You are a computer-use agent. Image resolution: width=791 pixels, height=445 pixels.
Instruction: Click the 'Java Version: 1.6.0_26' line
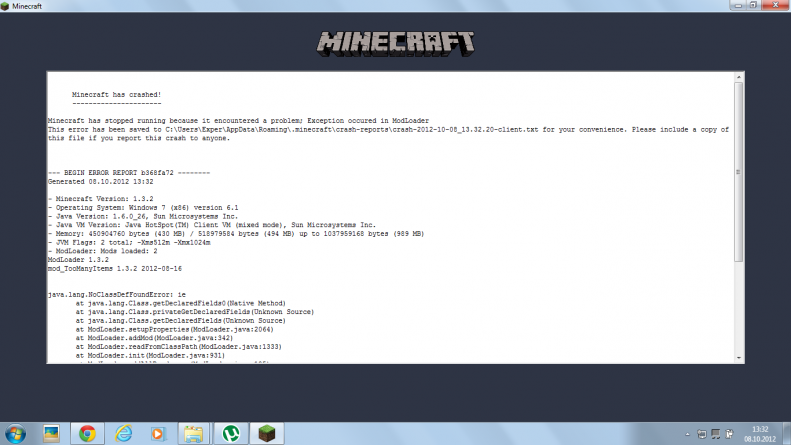tap(143, 216)
